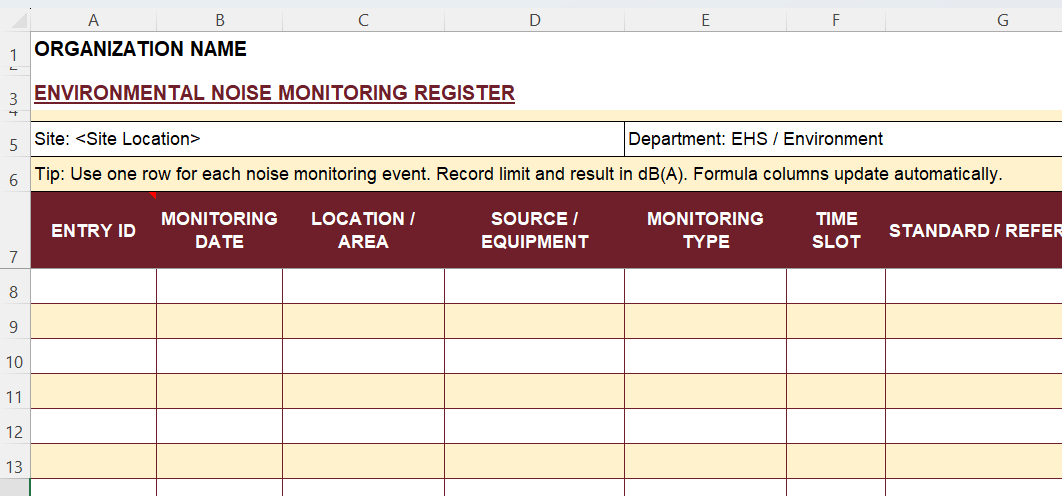
Task: Select the MONITORING TYPE header cell
Action: 705,230
